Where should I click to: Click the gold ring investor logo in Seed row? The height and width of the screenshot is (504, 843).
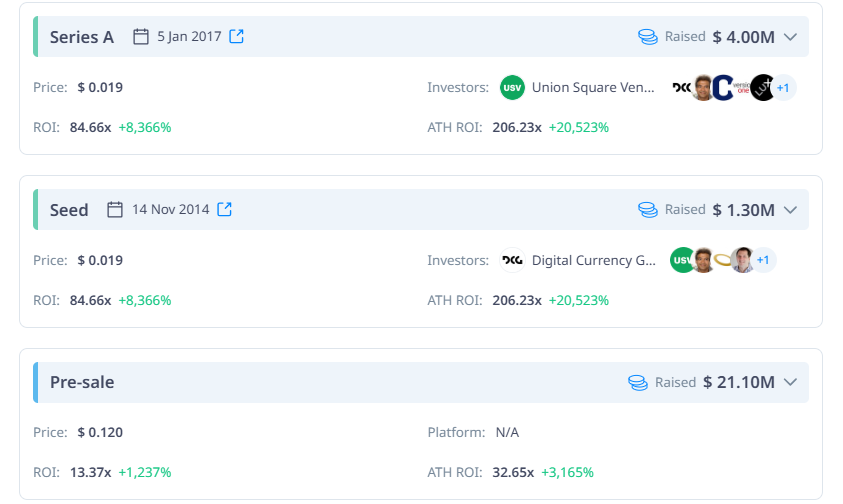(723, 260)
